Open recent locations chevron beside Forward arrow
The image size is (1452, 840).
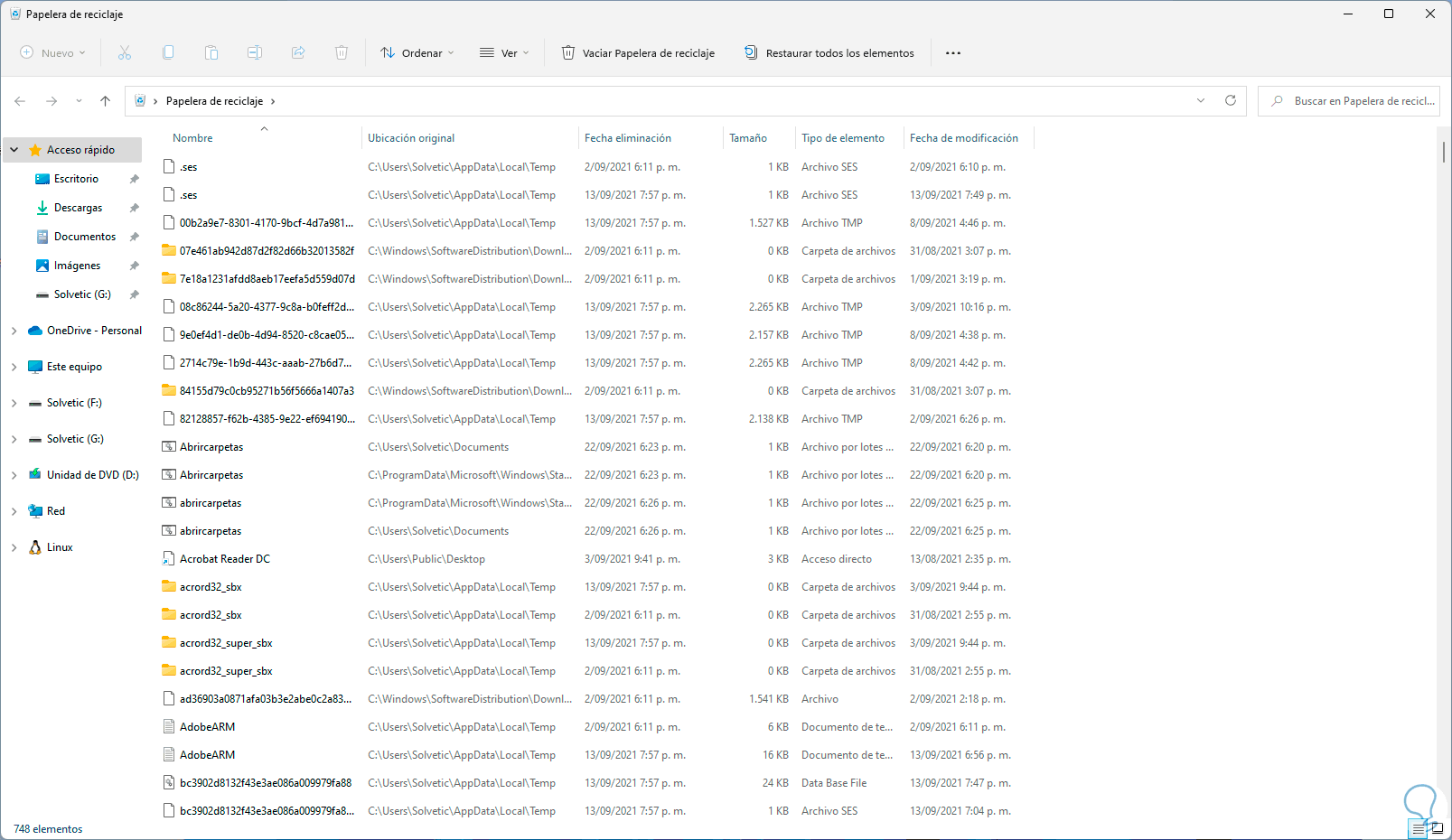pos(79,101)
